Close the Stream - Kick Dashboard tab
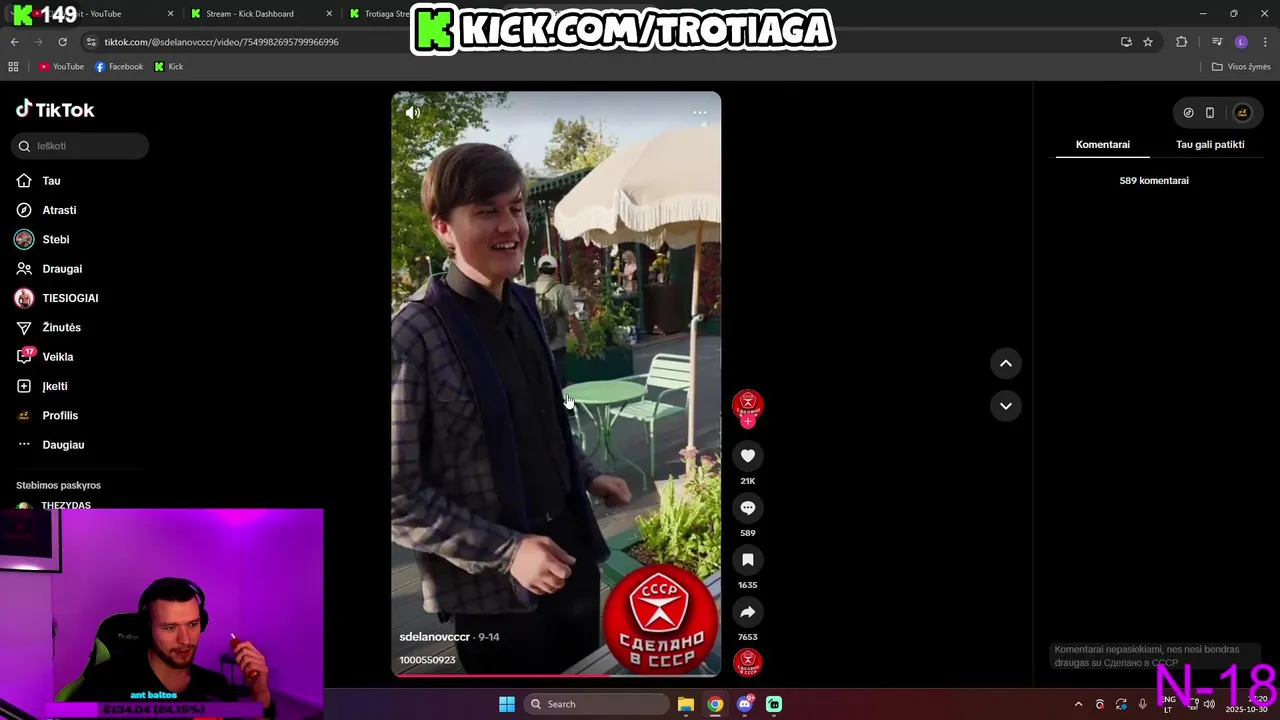This screenshot has height=720, width=1280. [330, 14]
